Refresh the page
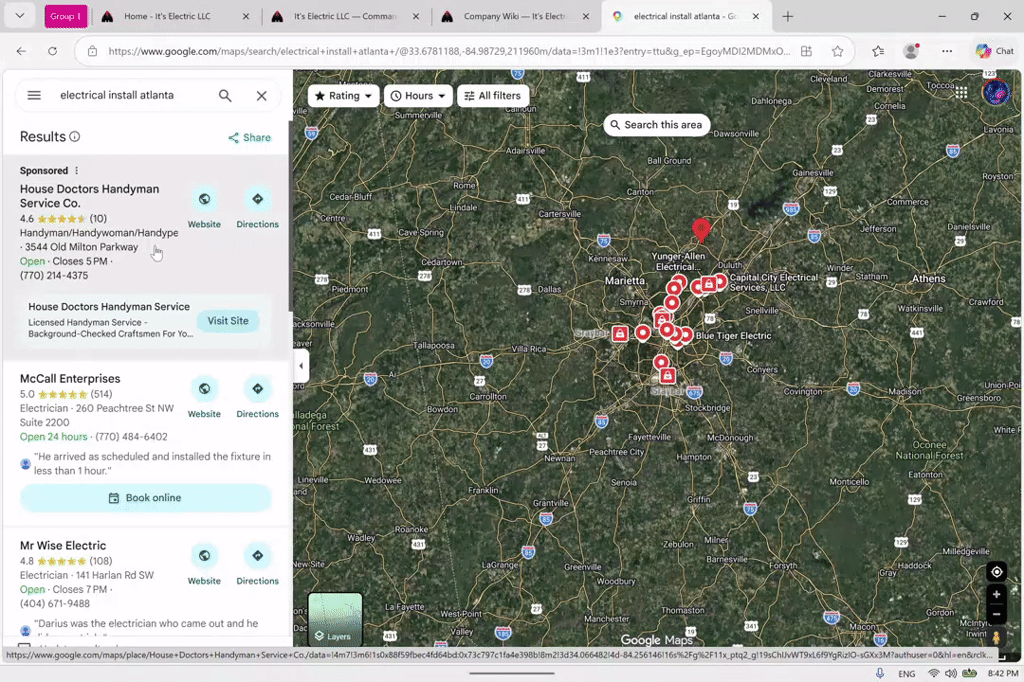1024x682 pixels. click(x=52, y=51)
